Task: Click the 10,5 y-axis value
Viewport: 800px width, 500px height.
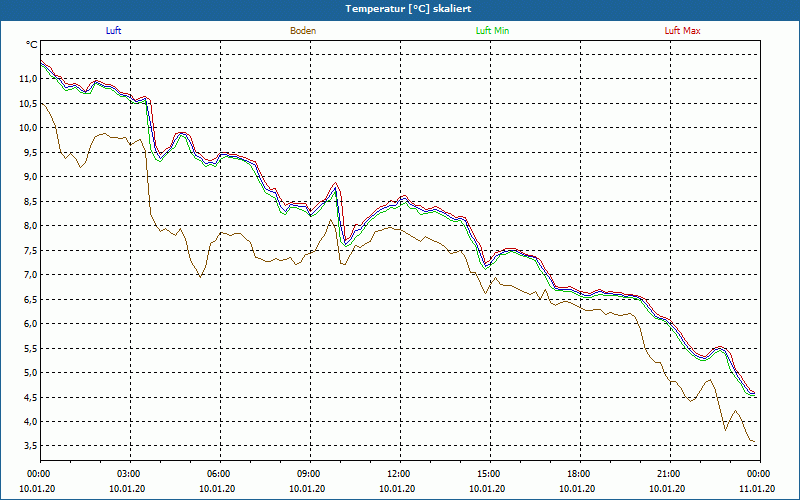Action: point(28,103)
